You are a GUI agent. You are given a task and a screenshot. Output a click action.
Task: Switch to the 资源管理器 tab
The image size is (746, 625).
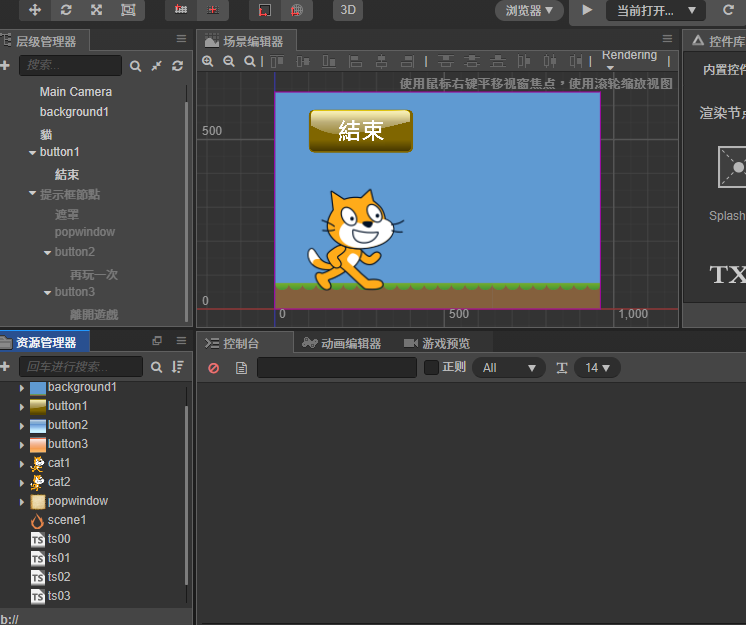click(44, 342)
